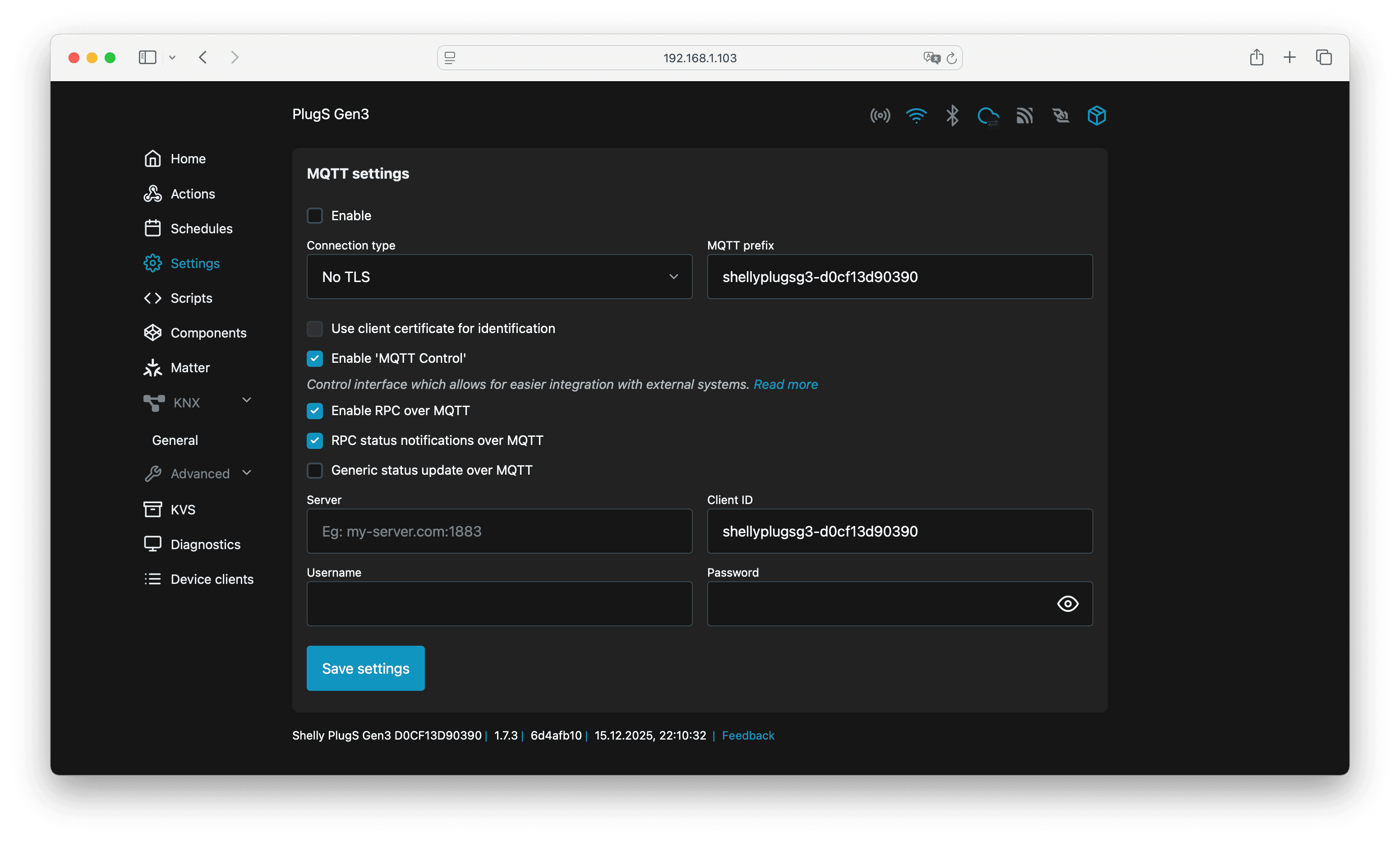Click the Wi-Fi status icon
The width and height of the screenshot is (1400, 842).
pos(916,116)
